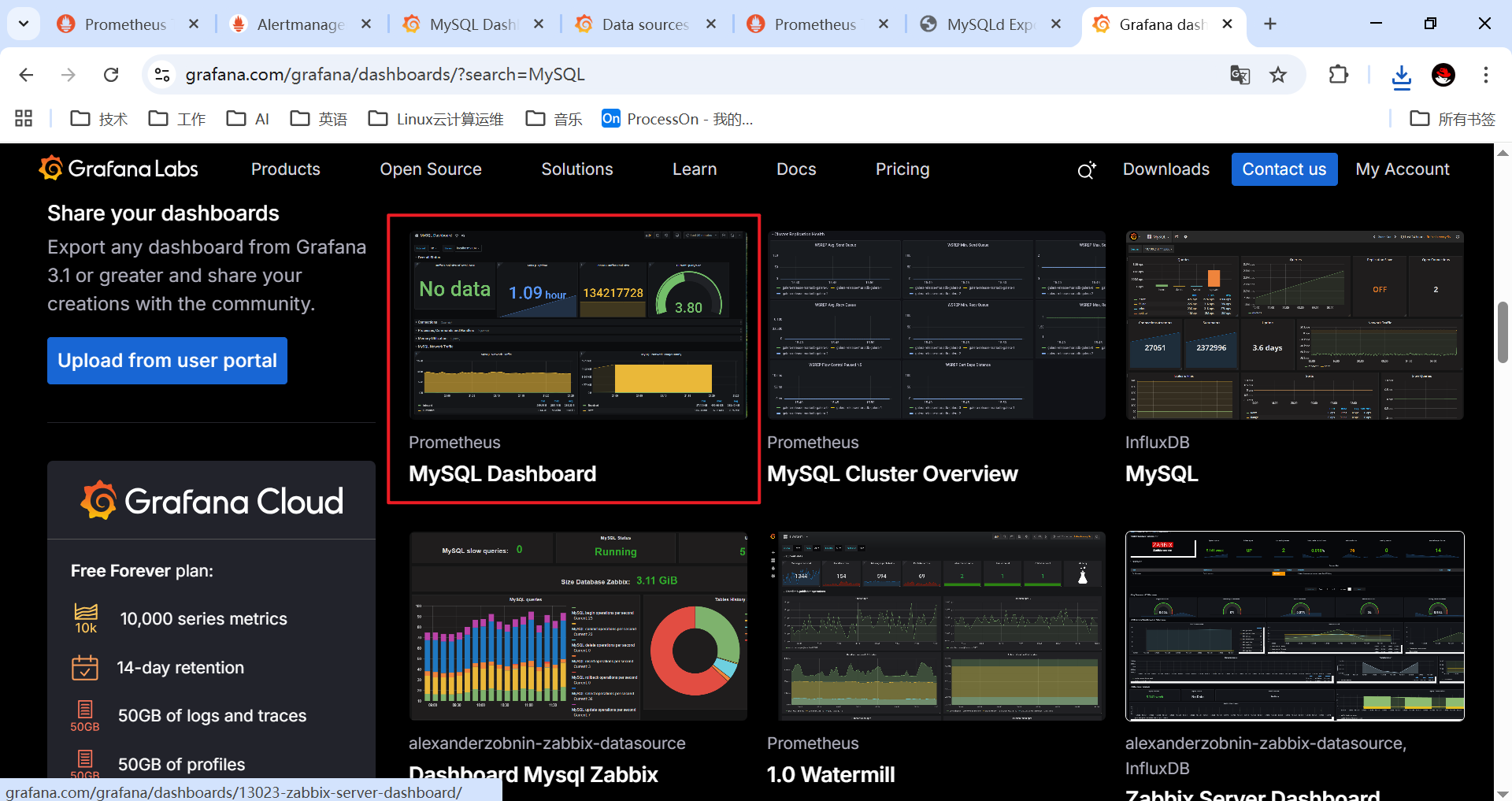This screenshot has height=801, width=1512.
Task: Open the site information icon in address bar
Action: (162, 75)
